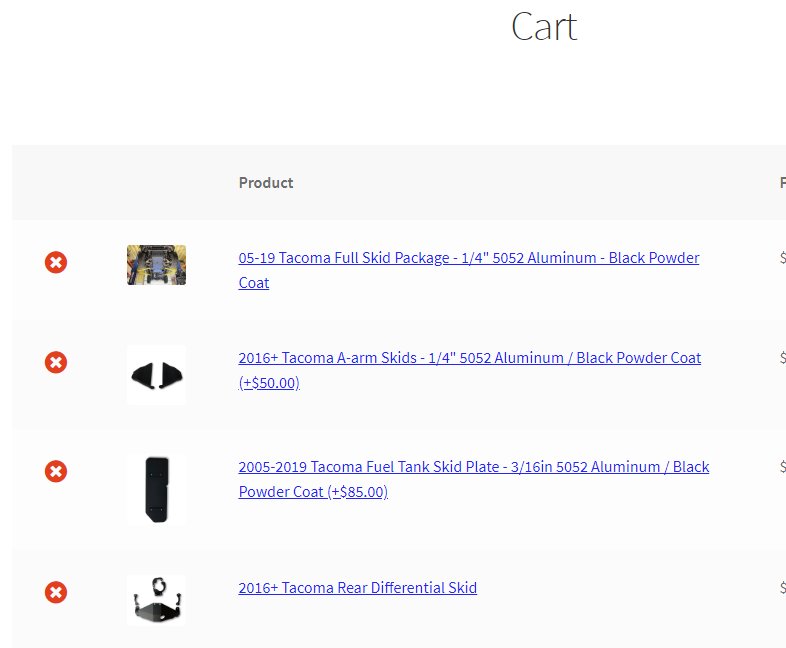Open the Fuel Tank Skid Plate thumbnail
Image resolution: width=786 pixels, height=648 pixels.
(156, 490)
